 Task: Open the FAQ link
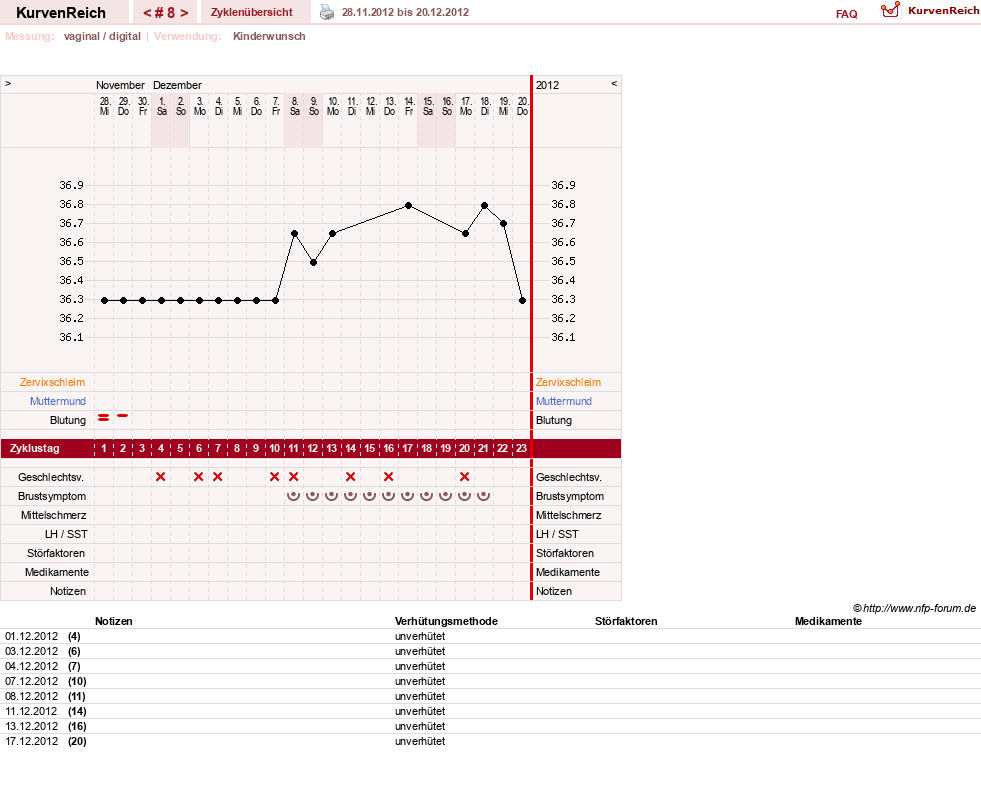click(846, 14)
